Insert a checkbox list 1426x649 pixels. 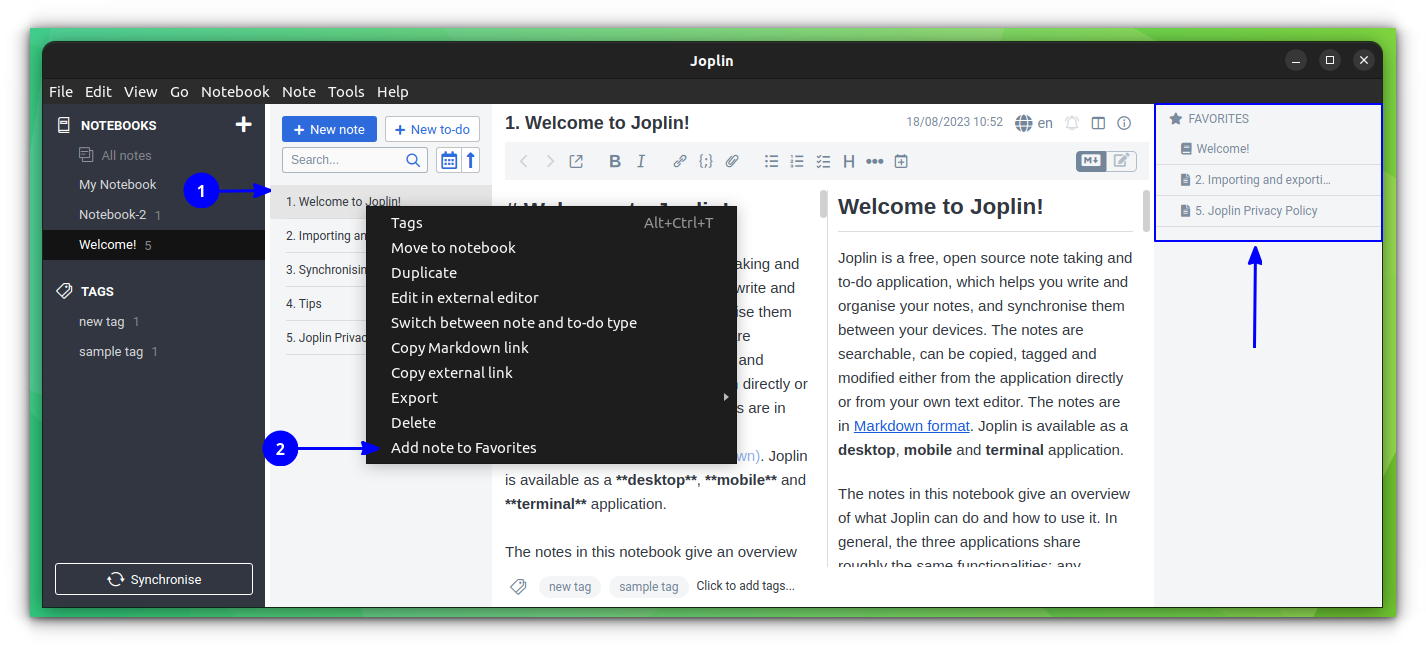coord(823,161)
